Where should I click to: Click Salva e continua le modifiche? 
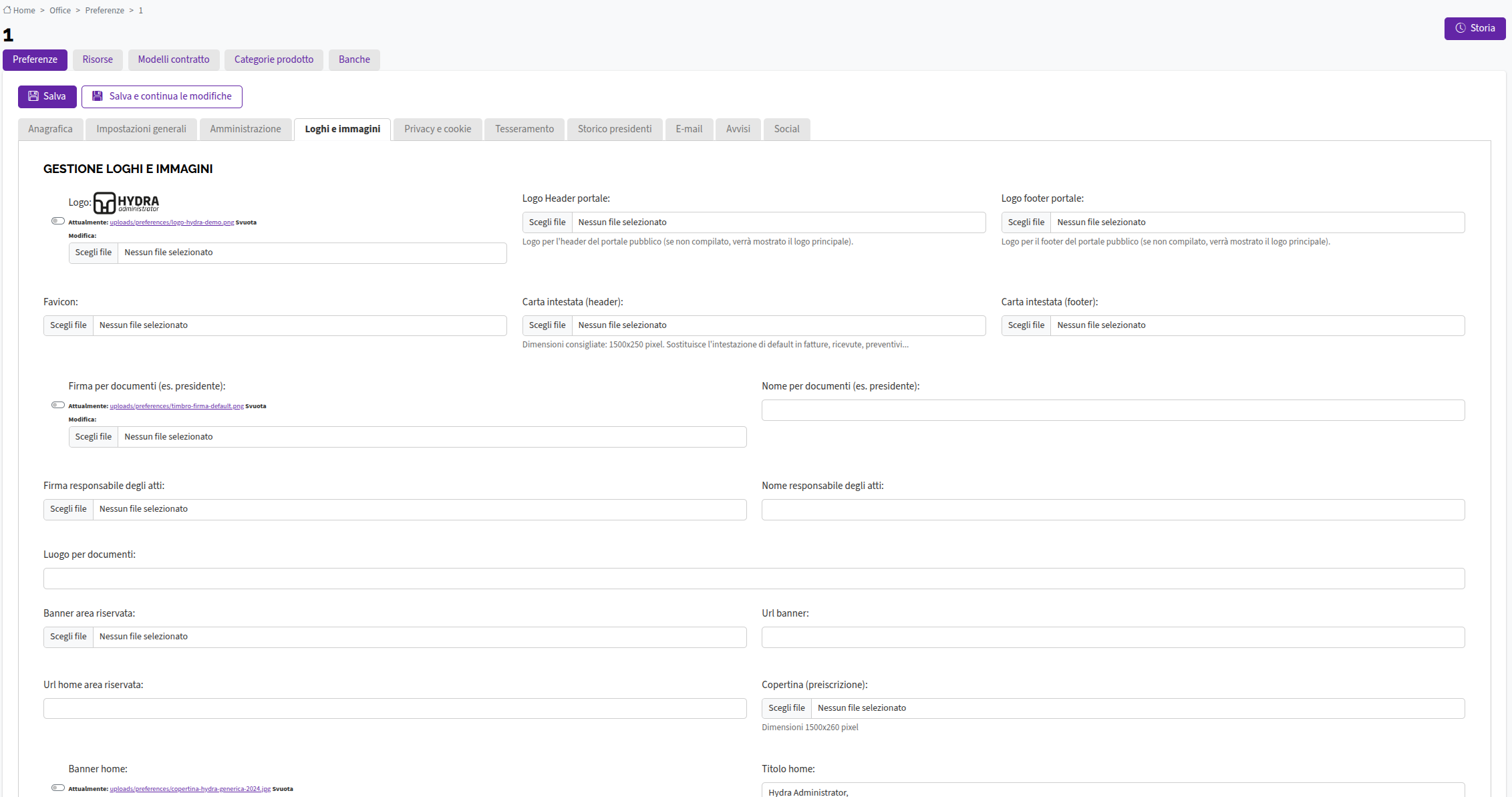162,96
